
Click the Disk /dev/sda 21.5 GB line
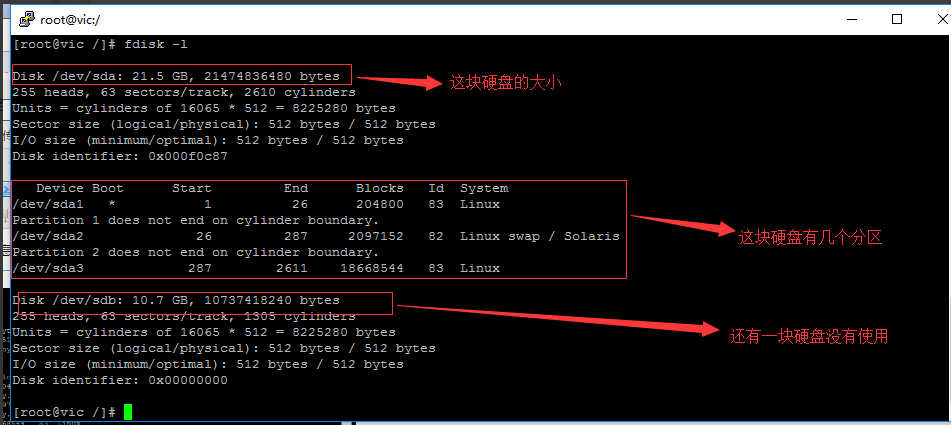tap(180, 76)
